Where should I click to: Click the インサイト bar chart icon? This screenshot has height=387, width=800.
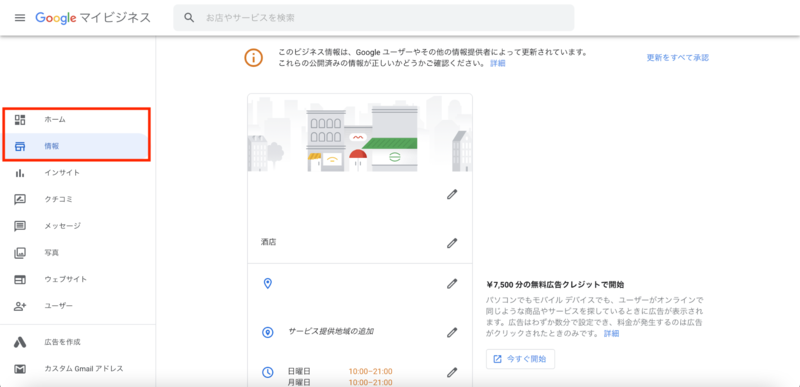(20, 173)
